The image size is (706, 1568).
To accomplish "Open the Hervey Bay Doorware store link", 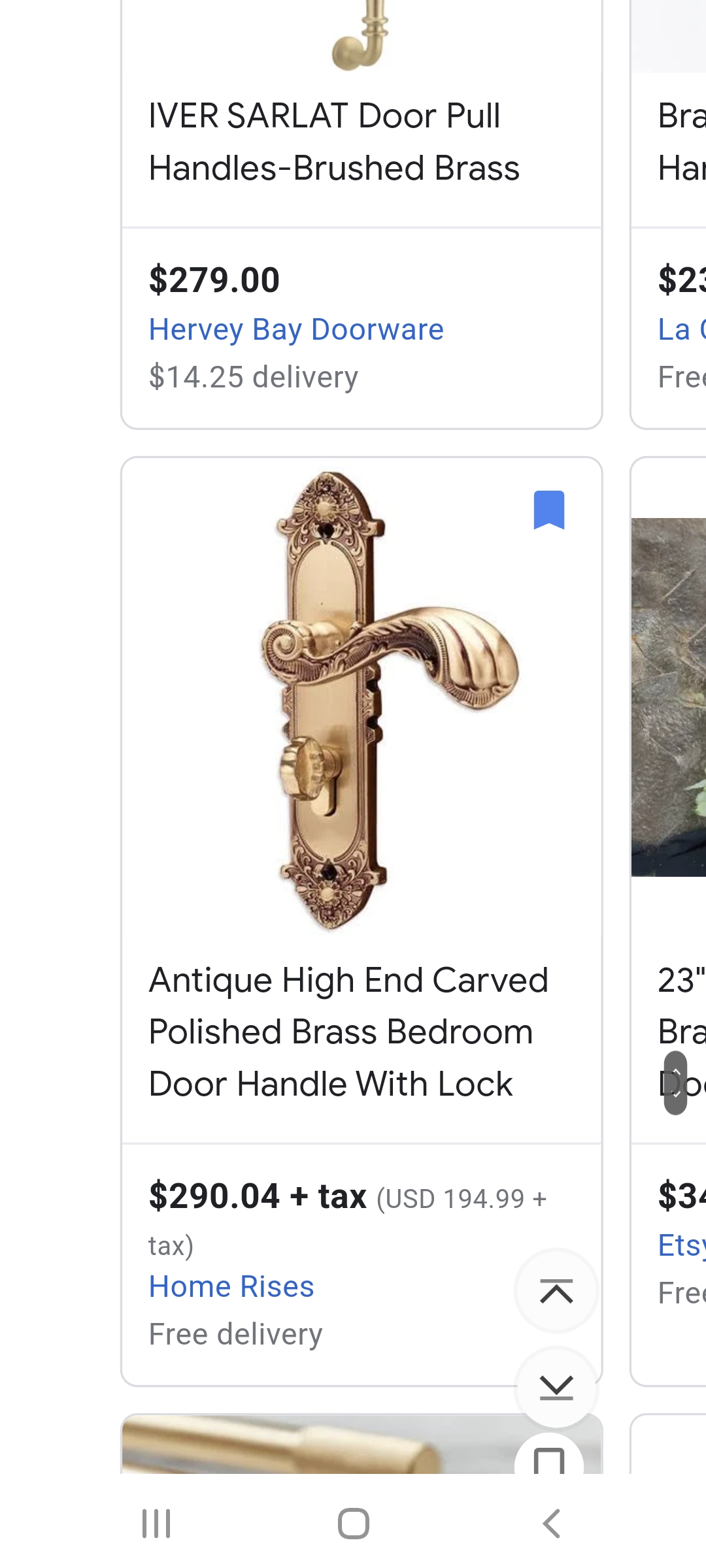I will pyautogui.click(x=296, y=329).
